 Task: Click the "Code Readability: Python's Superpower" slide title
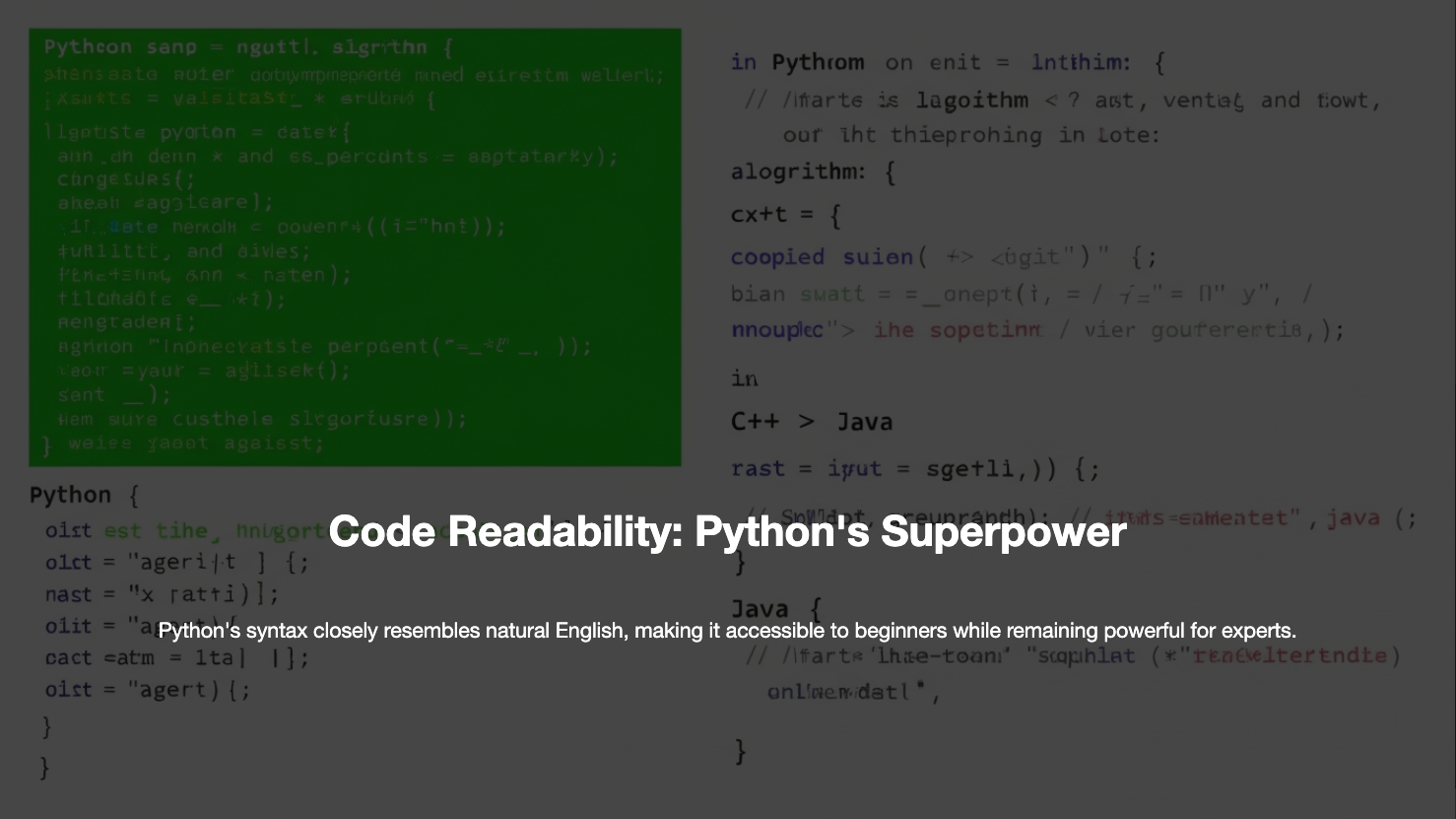click(727, 532)
